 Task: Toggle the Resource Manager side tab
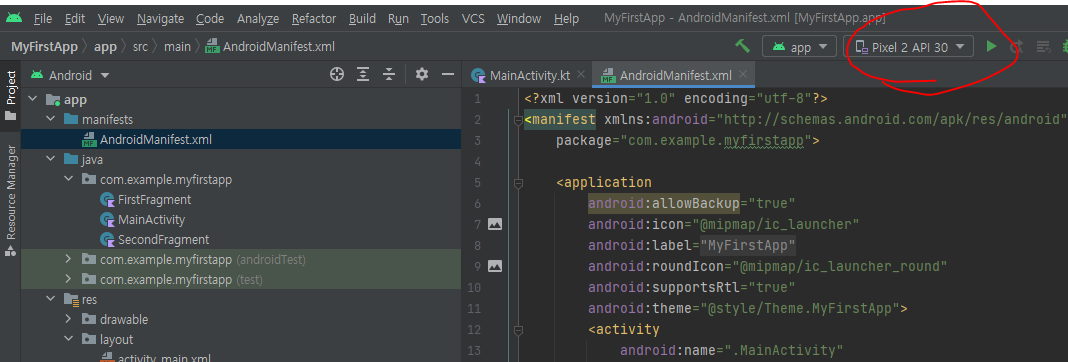10,200
